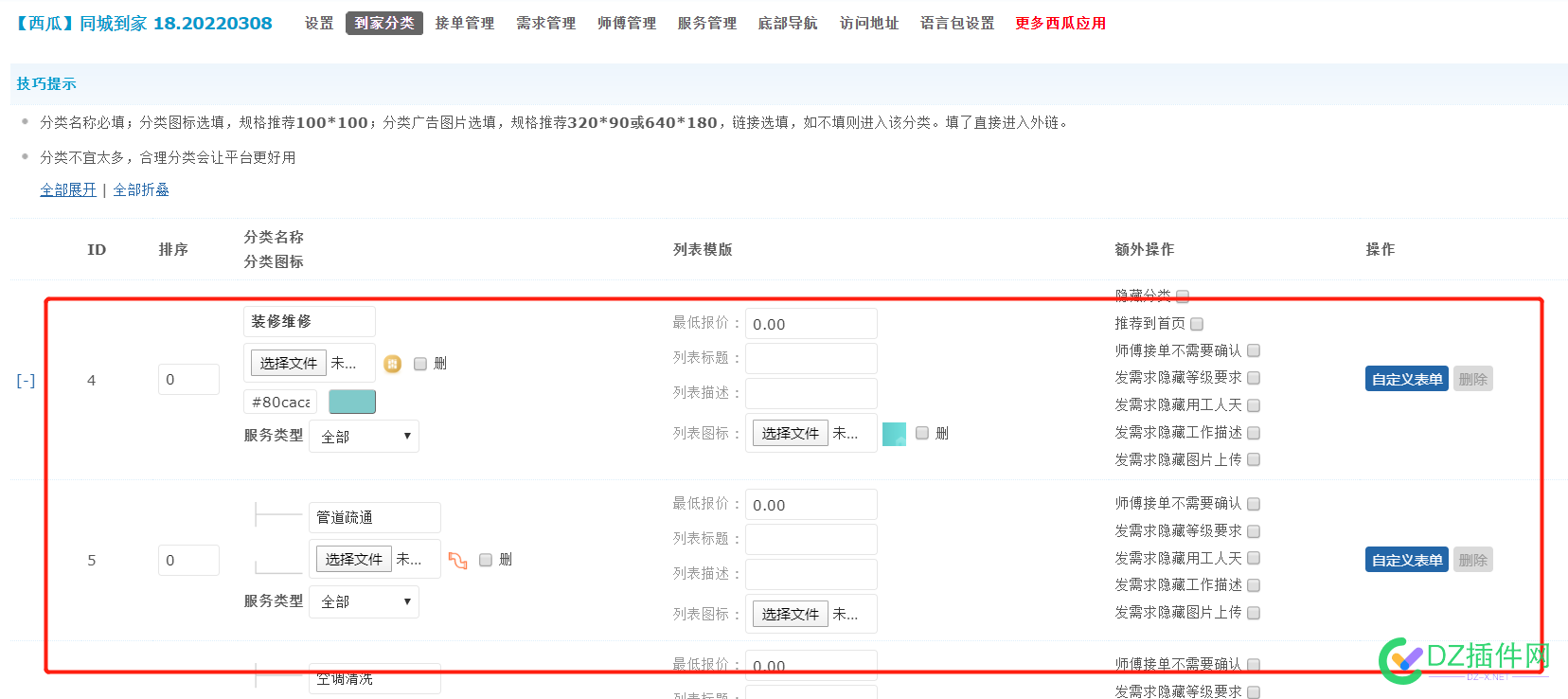
Task: Check 师傅接单不需要确认 in the 装修维修 row
Action: tap(1254, 350)
